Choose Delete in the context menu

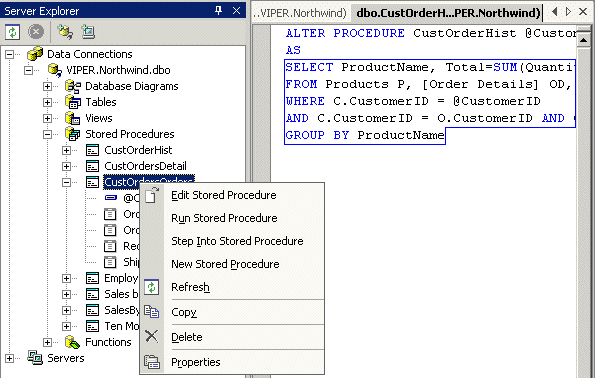point(232,337)
